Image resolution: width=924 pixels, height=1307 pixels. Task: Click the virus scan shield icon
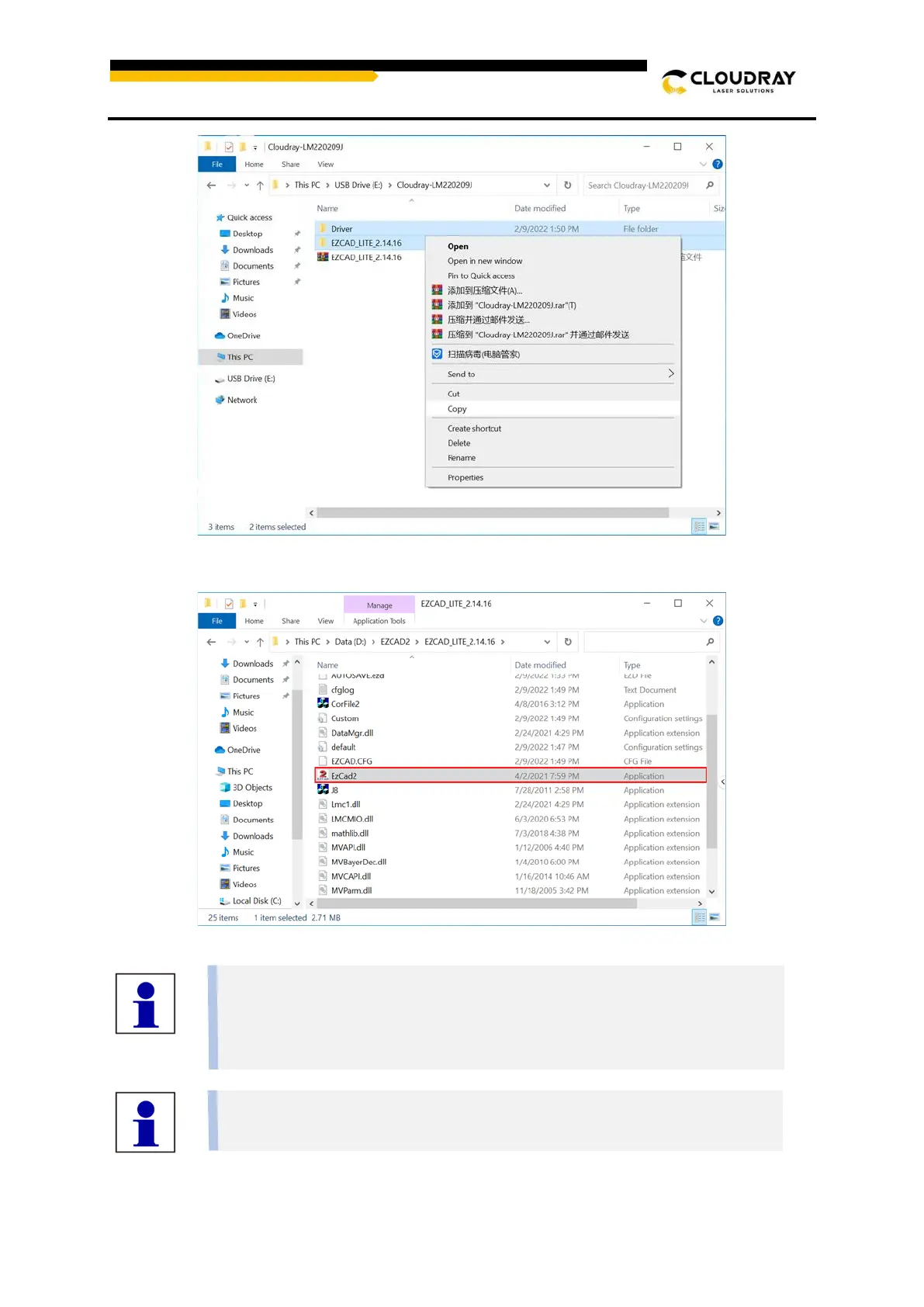(x=437, y=354)
